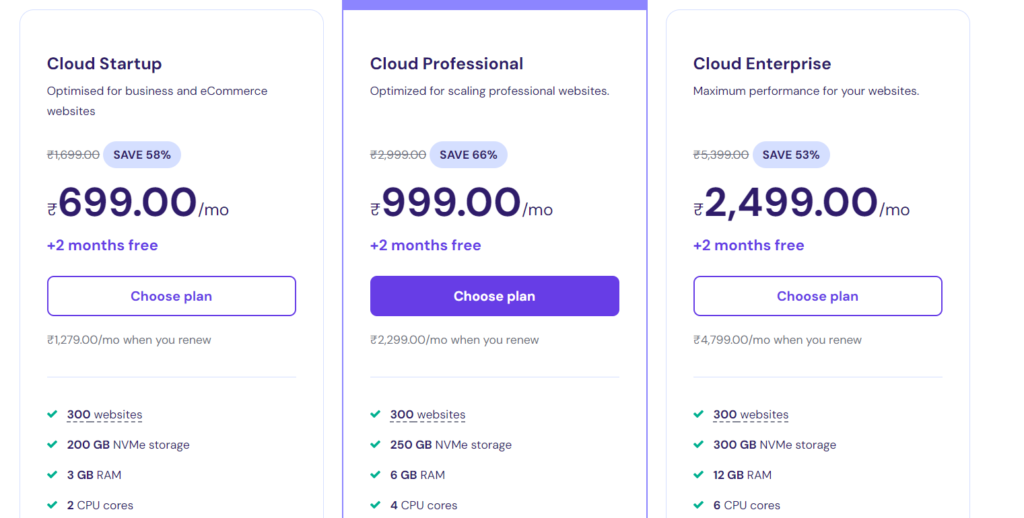This screenshot has height=518, width=1024.
Task: Click the checkmark beside 250 GB NVMe storage
Action: point(376,444)
